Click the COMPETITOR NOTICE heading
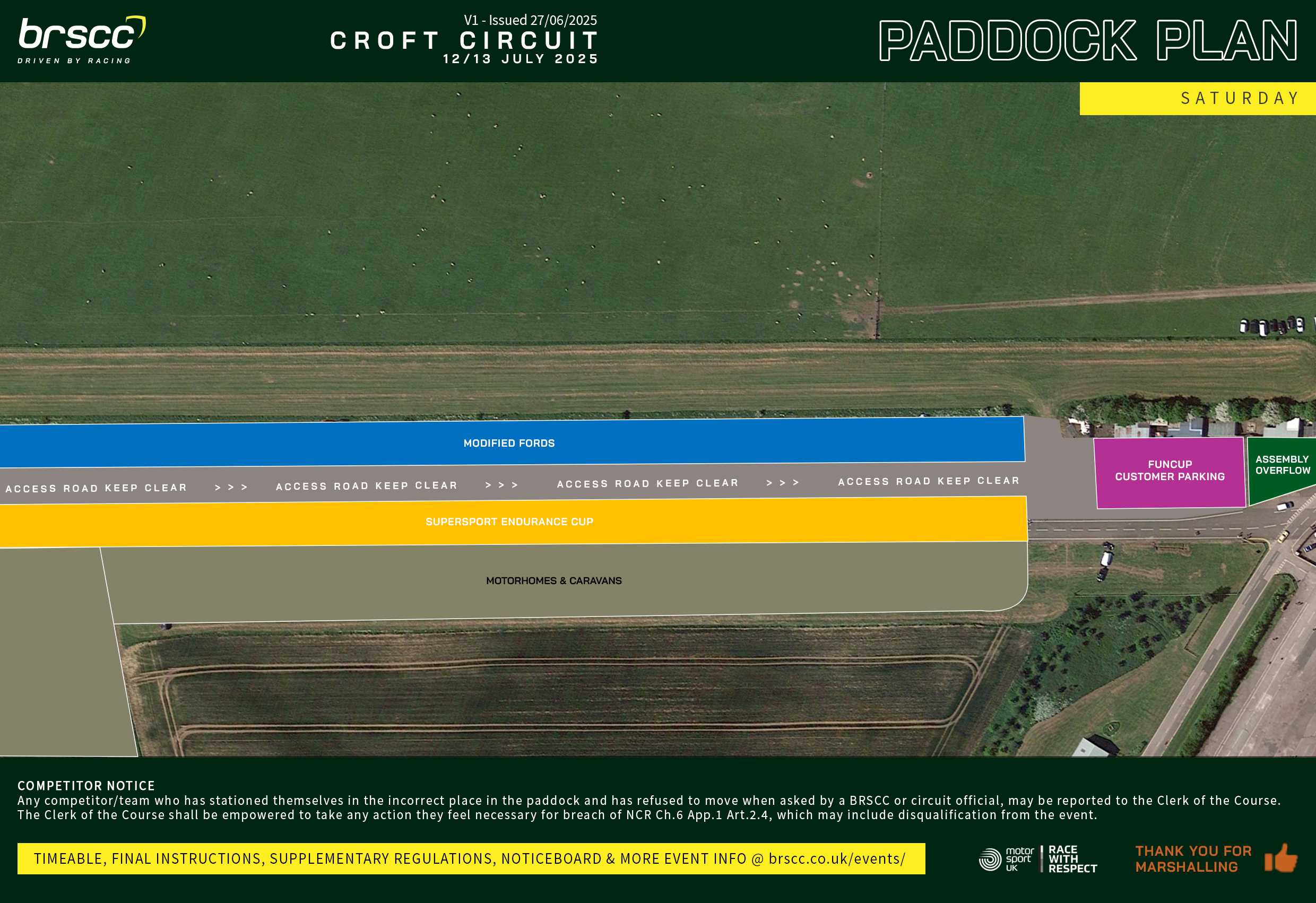1316x903 pixels. point(86,786)
